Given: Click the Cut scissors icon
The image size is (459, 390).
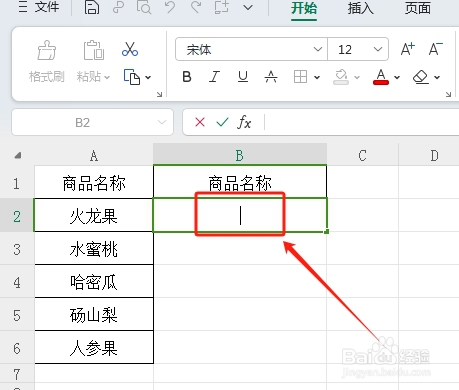Looking at the screenshot, I should click(130, 49).
